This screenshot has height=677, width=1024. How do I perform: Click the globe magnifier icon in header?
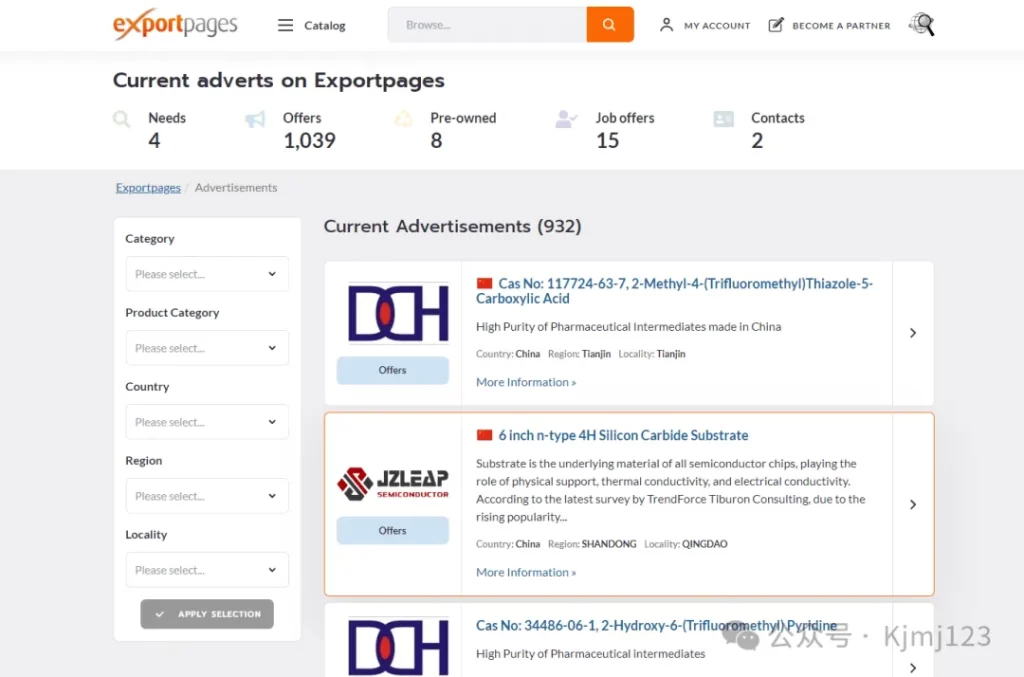click(x=921, y=25)
